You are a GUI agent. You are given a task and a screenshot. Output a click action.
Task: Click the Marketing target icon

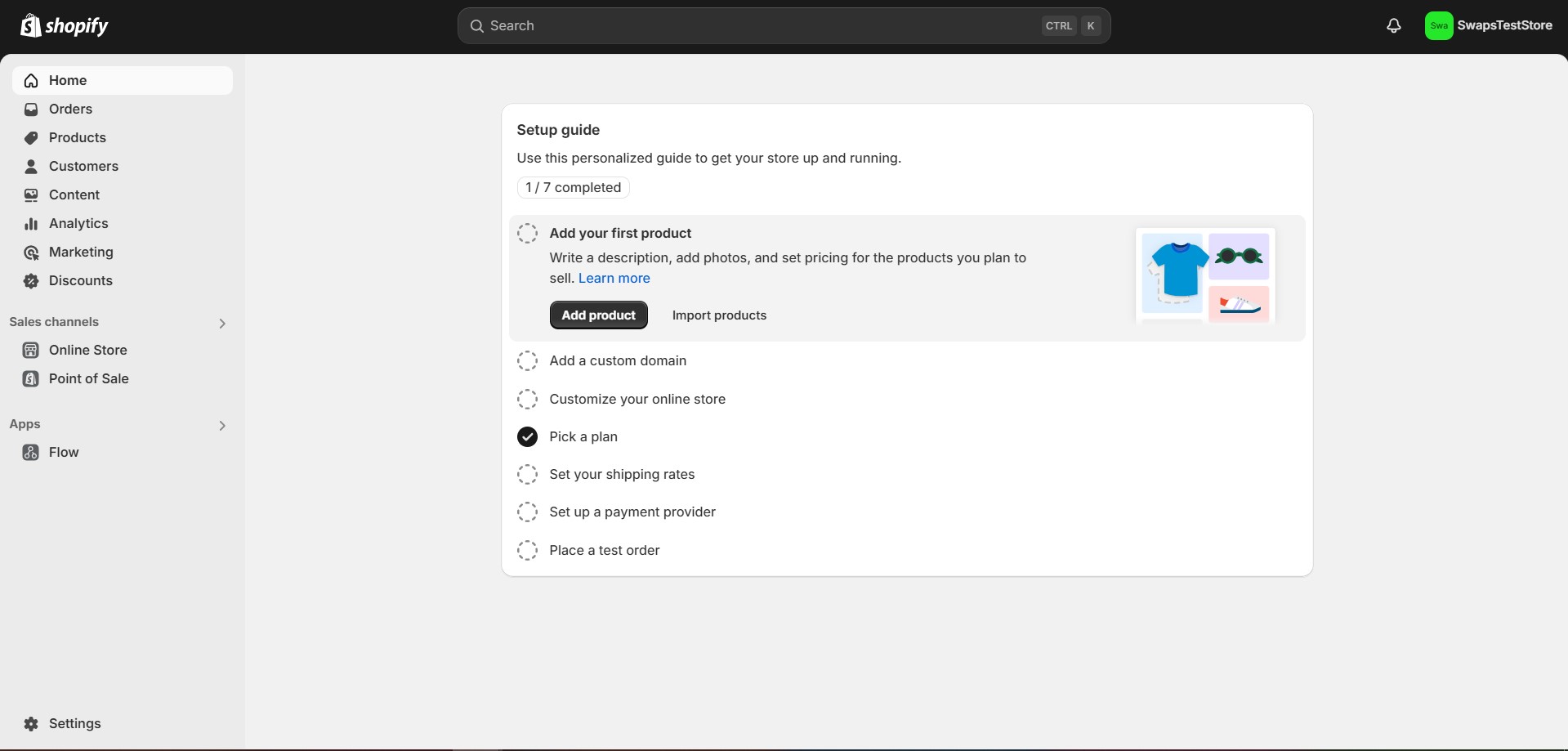[31, 252]
